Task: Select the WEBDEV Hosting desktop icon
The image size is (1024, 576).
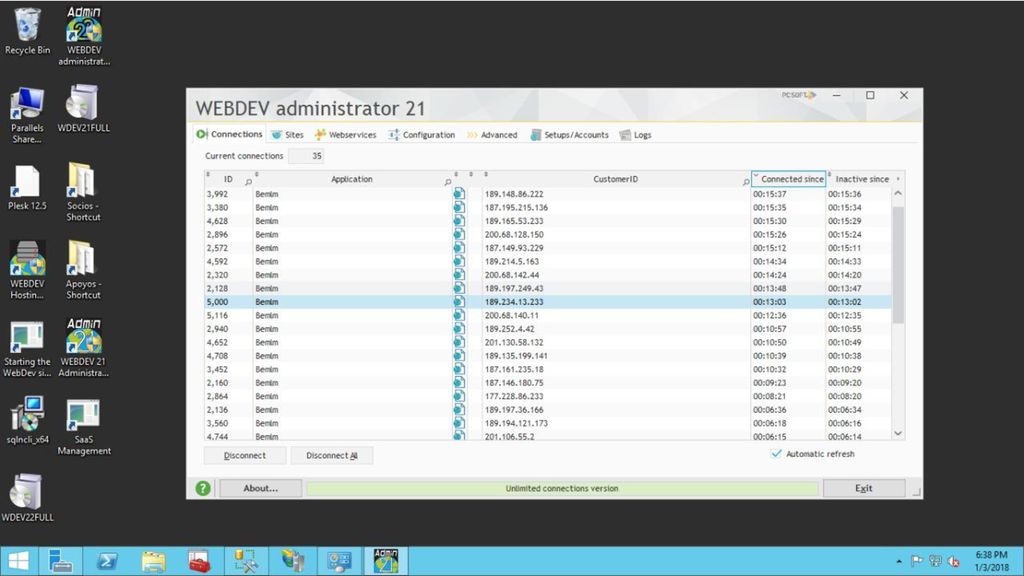Action: [x=27, y=270]
